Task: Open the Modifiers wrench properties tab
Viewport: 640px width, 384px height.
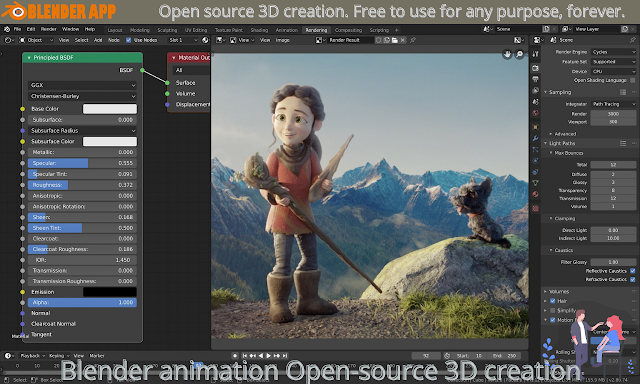Action: (x=536, y=139)
